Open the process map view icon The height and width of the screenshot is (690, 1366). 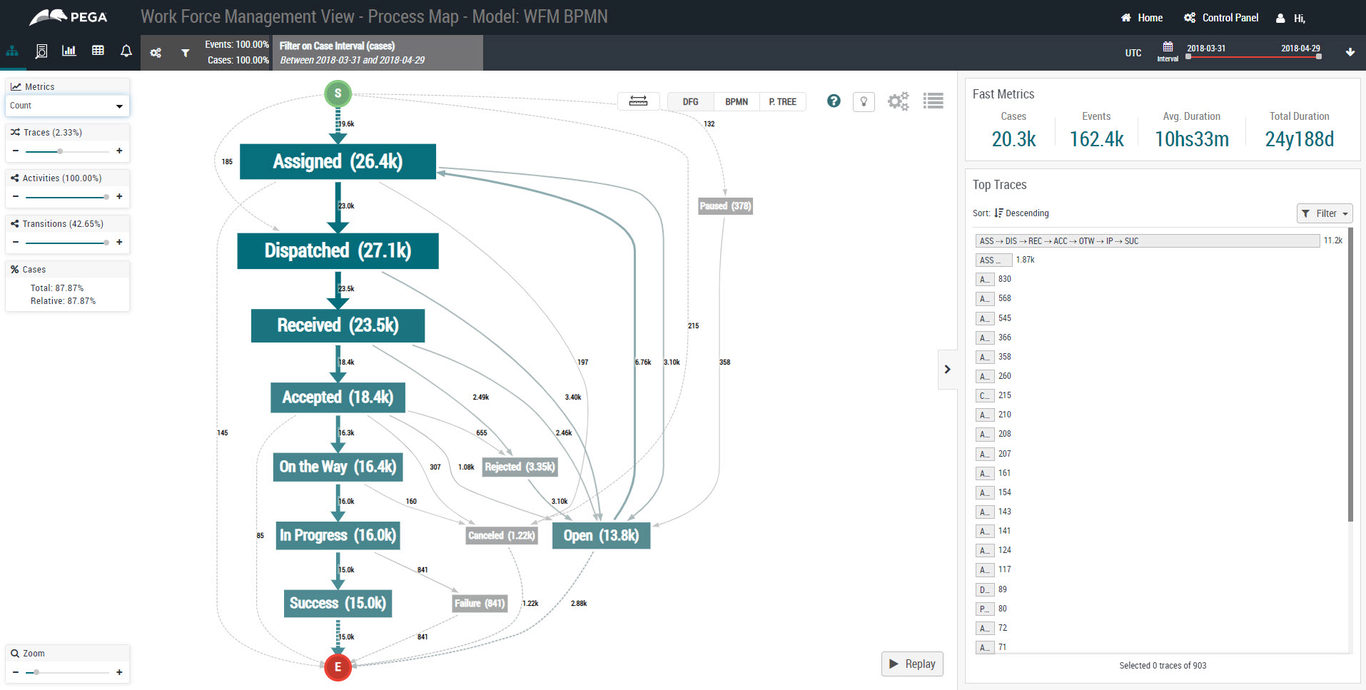[x=13, y=52]
